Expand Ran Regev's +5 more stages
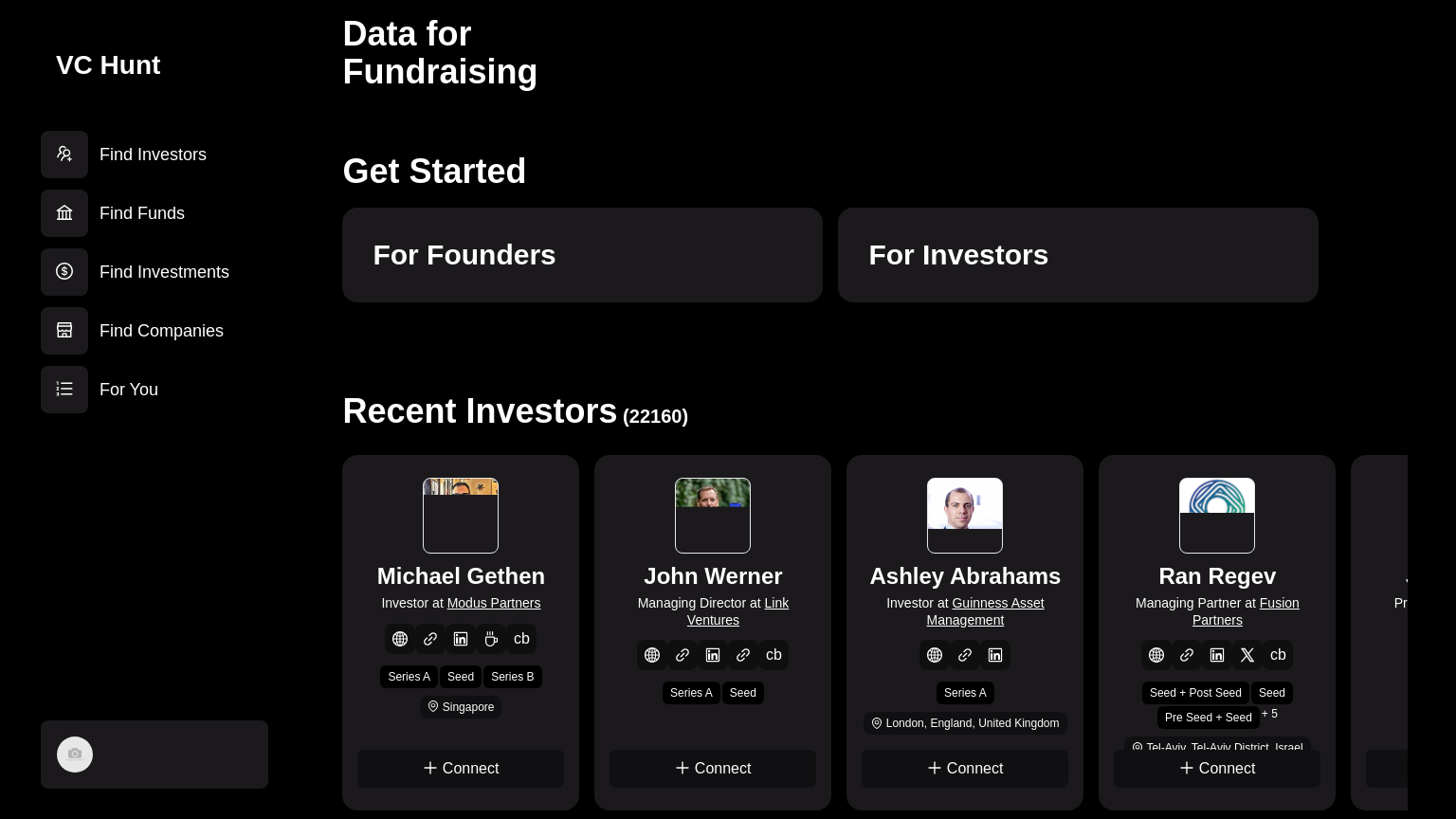Viewport: 1456px width, 819px height. (x=1269, y=714)
